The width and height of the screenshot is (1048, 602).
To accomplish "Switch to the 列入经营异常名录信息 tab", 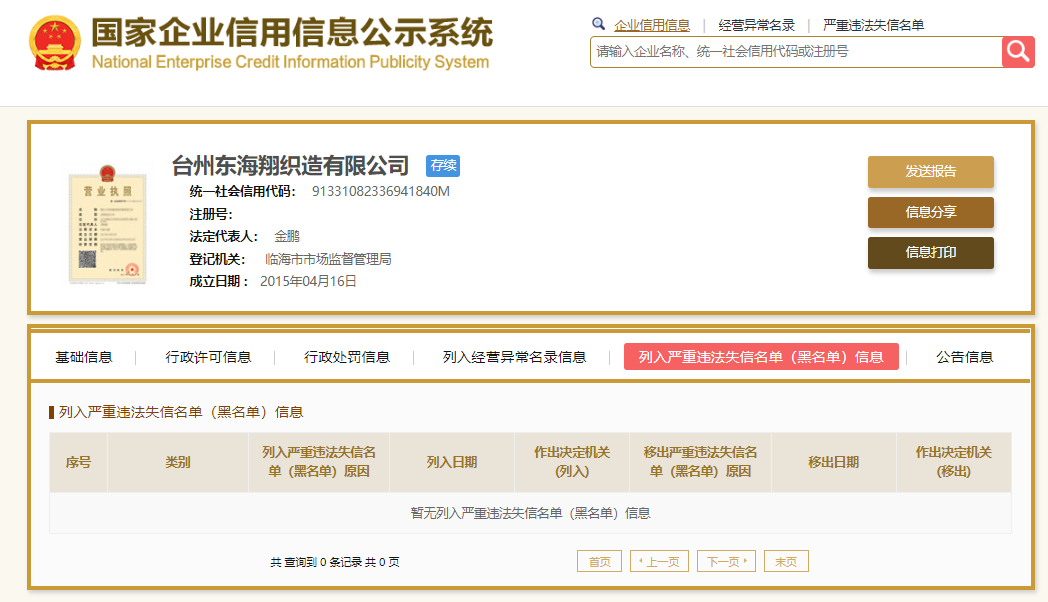I will click(x=514, y=357).
